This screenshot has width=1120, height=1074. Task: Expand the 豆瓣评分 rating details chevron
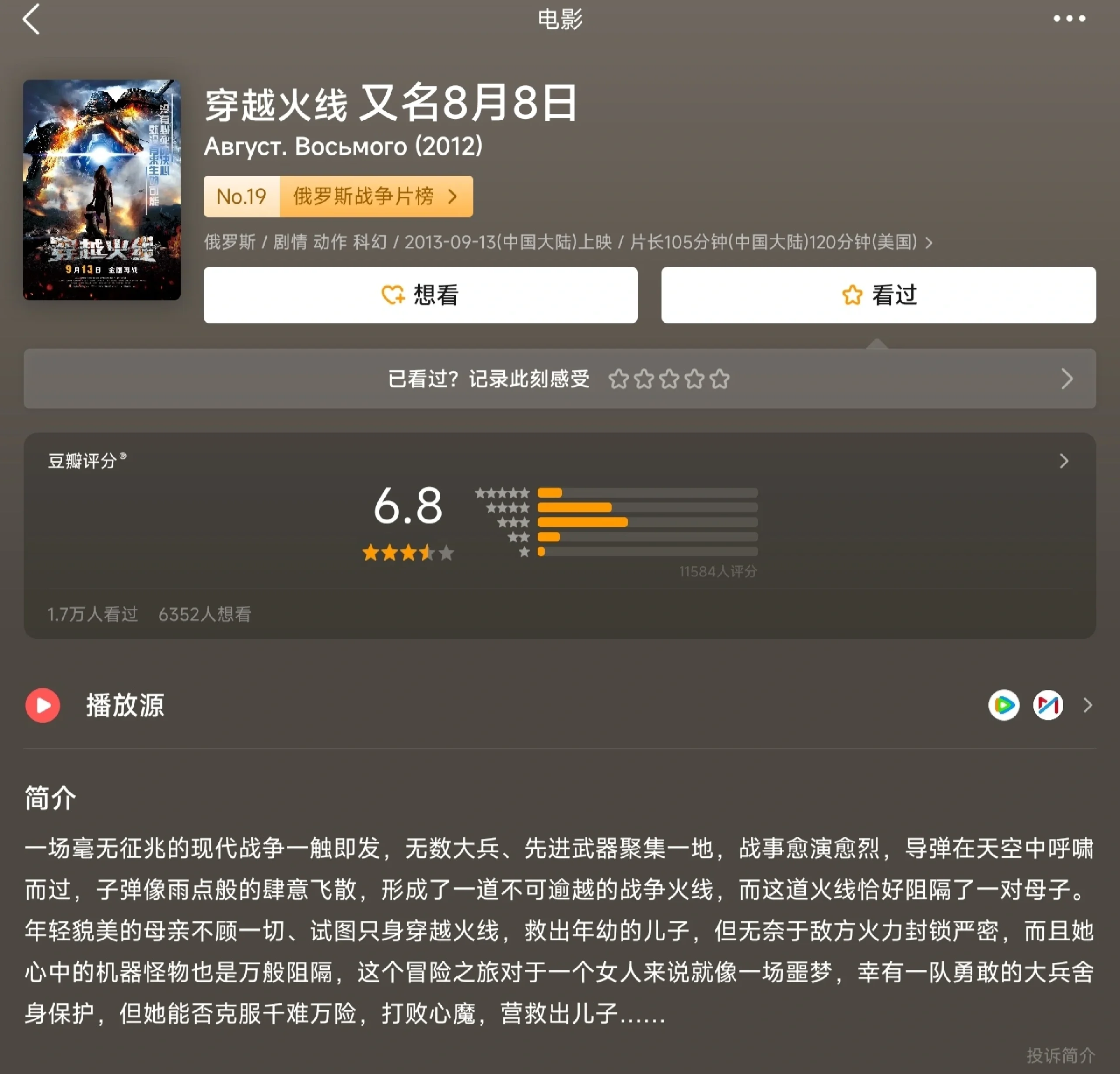[1064, 461]
